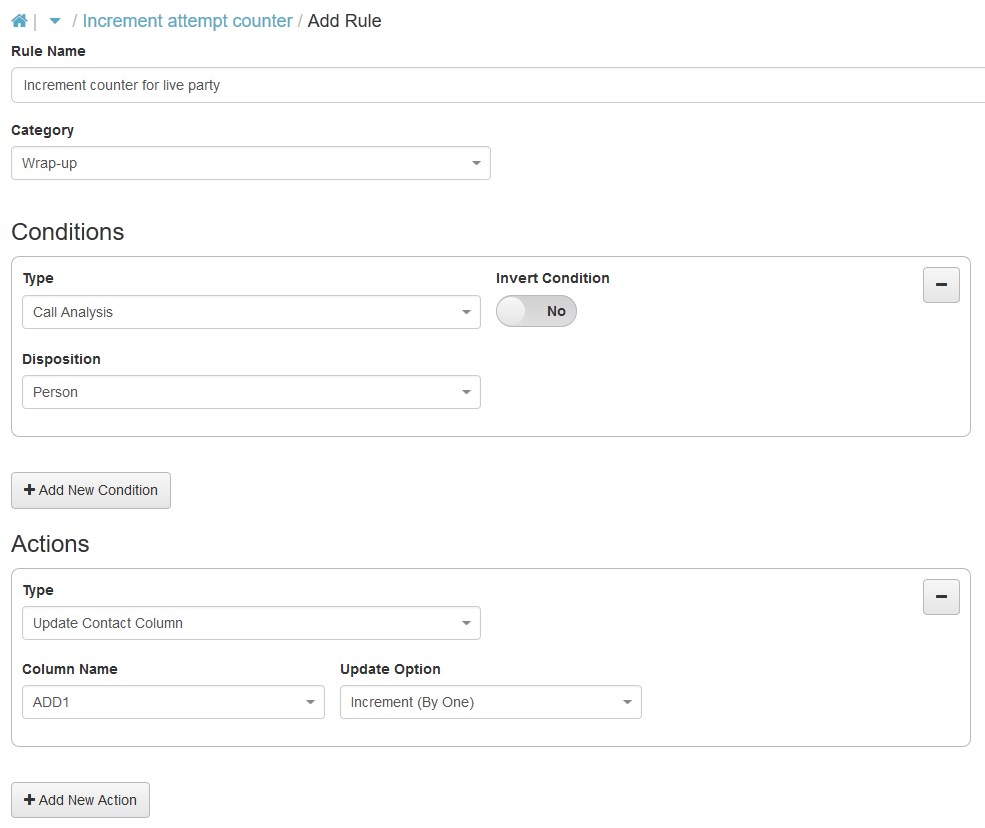Expand the Column Name dropdown showing ADD1

pyautogui.click(x=172, y=702)
